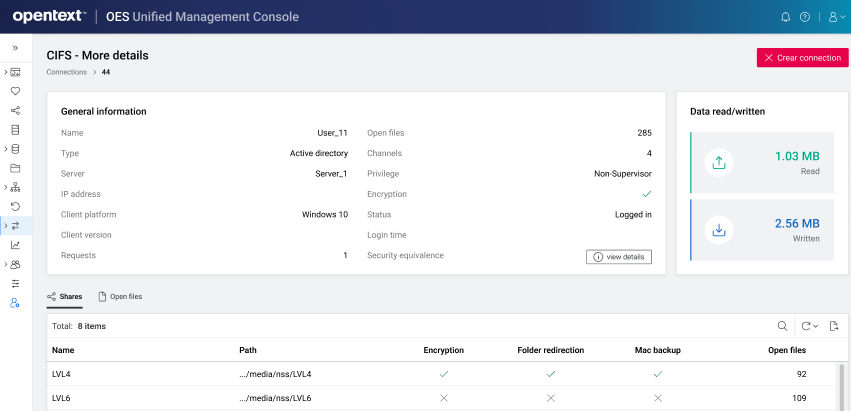
Task: Click the line chart icon in sidebar
Action: pyautogui.click(x=15, y=245)
